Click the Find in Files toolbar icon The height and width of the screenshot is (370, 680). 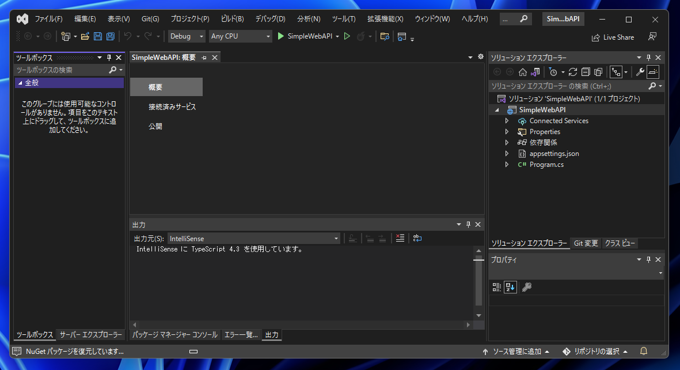384,36
